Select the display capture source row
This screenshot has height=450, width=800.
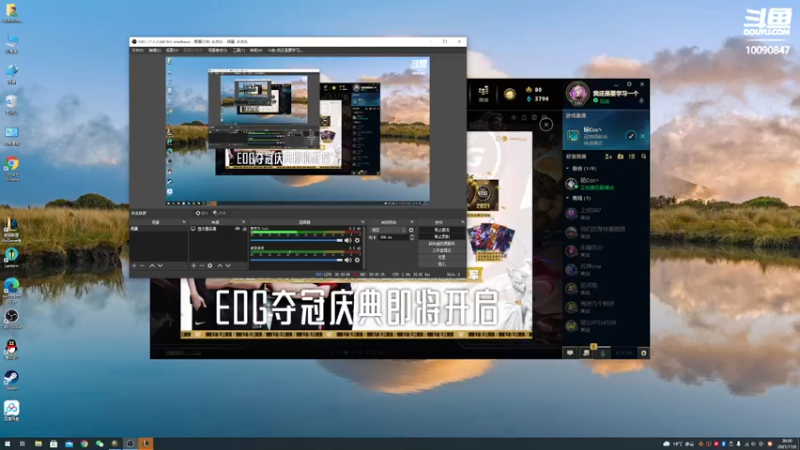(218, 229)
